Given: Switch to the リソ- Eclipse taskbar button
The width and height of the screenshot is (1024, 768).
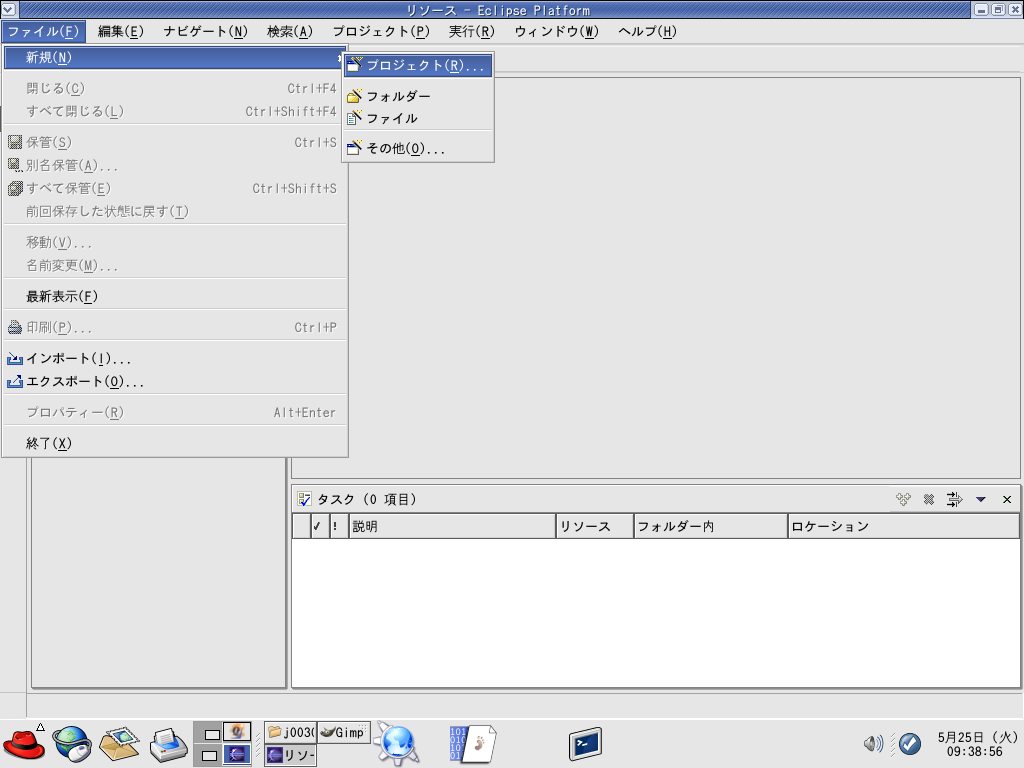Looking at the screenshot, I should coord(291,756).
